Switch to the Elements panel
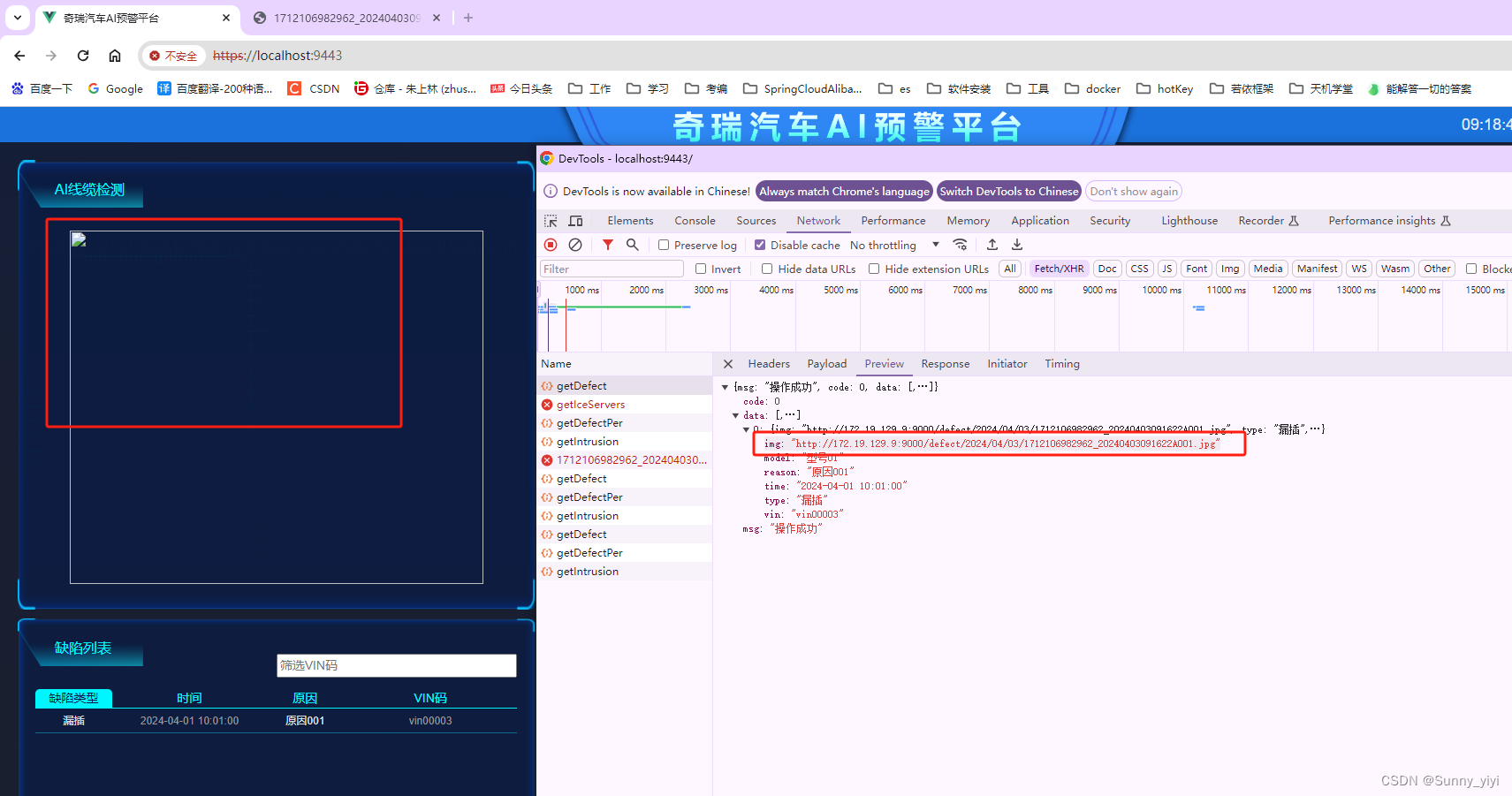The height and width of the screenshot is (796, 1512). click(x=630, y=221)
